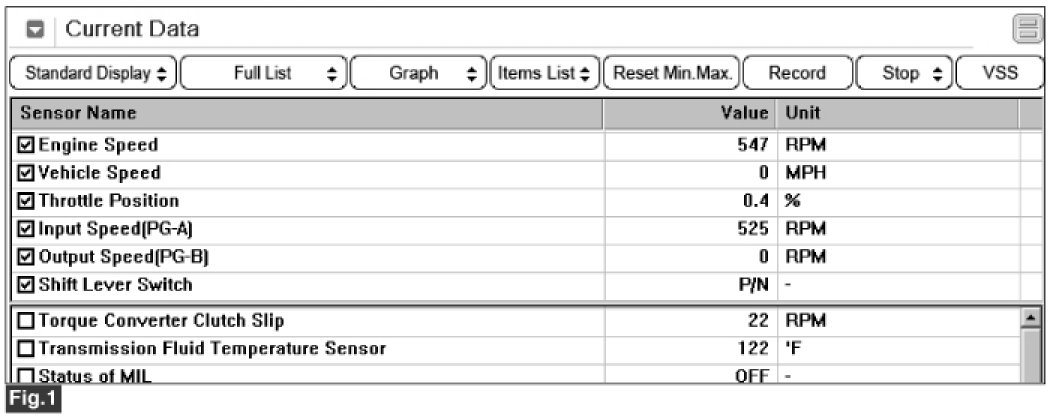The image size is (1050, 420).
Task: Disable the Throttle Position checkbox
Action: pos(25,201)
